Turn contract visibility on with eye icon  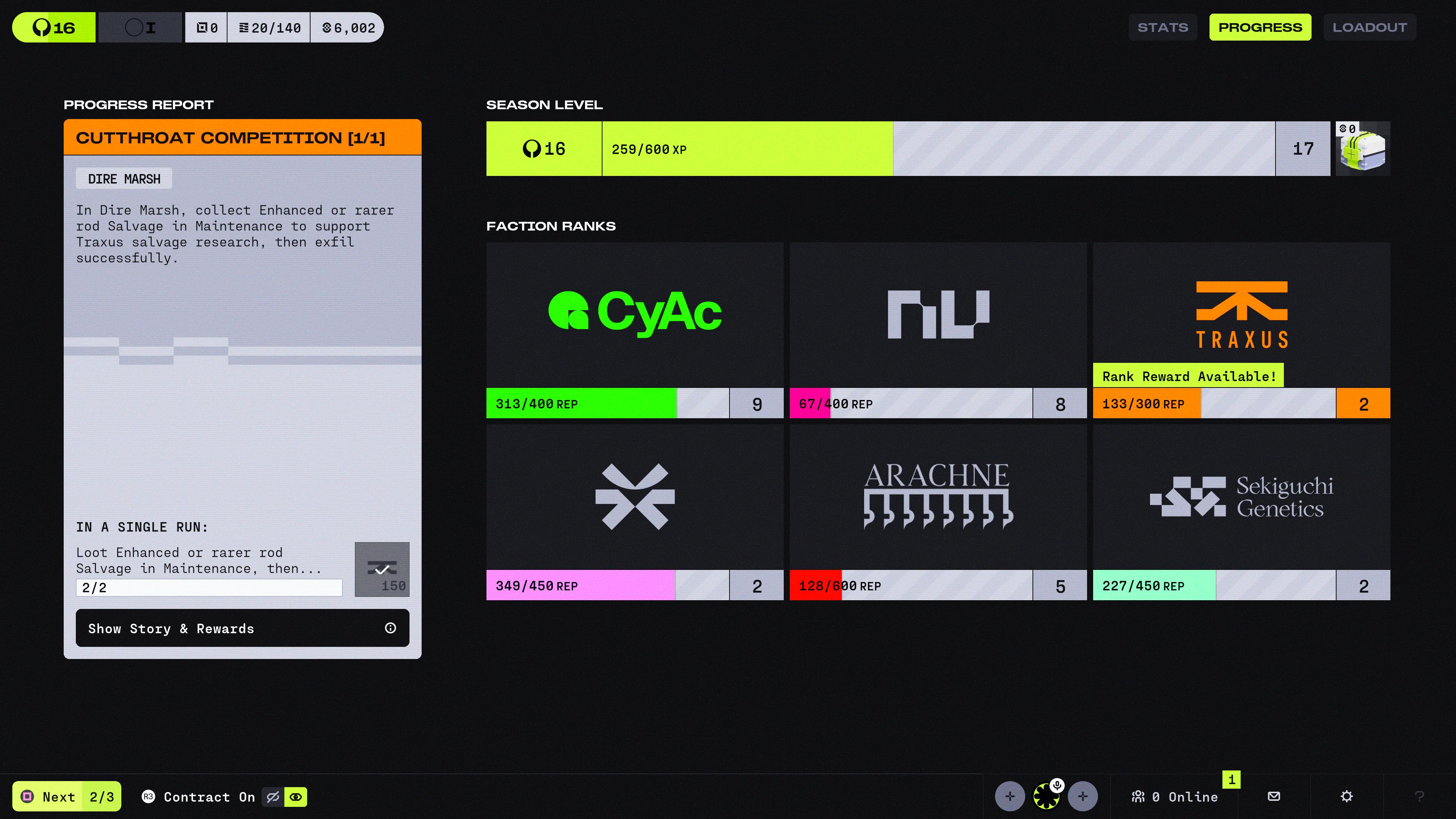(x=296, y=797)
